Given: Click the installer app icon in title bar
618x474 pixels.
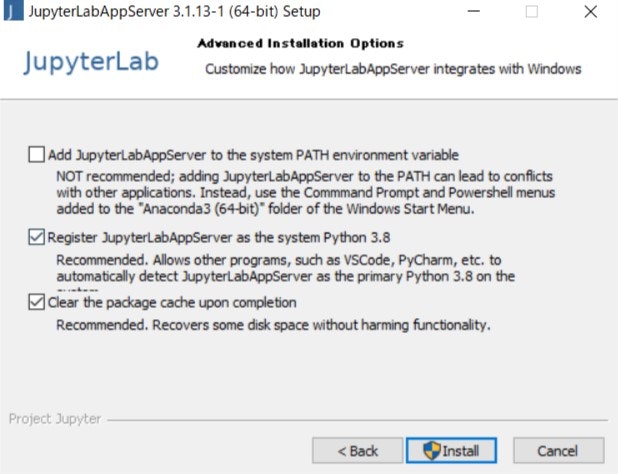Looking at the screenshot, I should (13, 10).
